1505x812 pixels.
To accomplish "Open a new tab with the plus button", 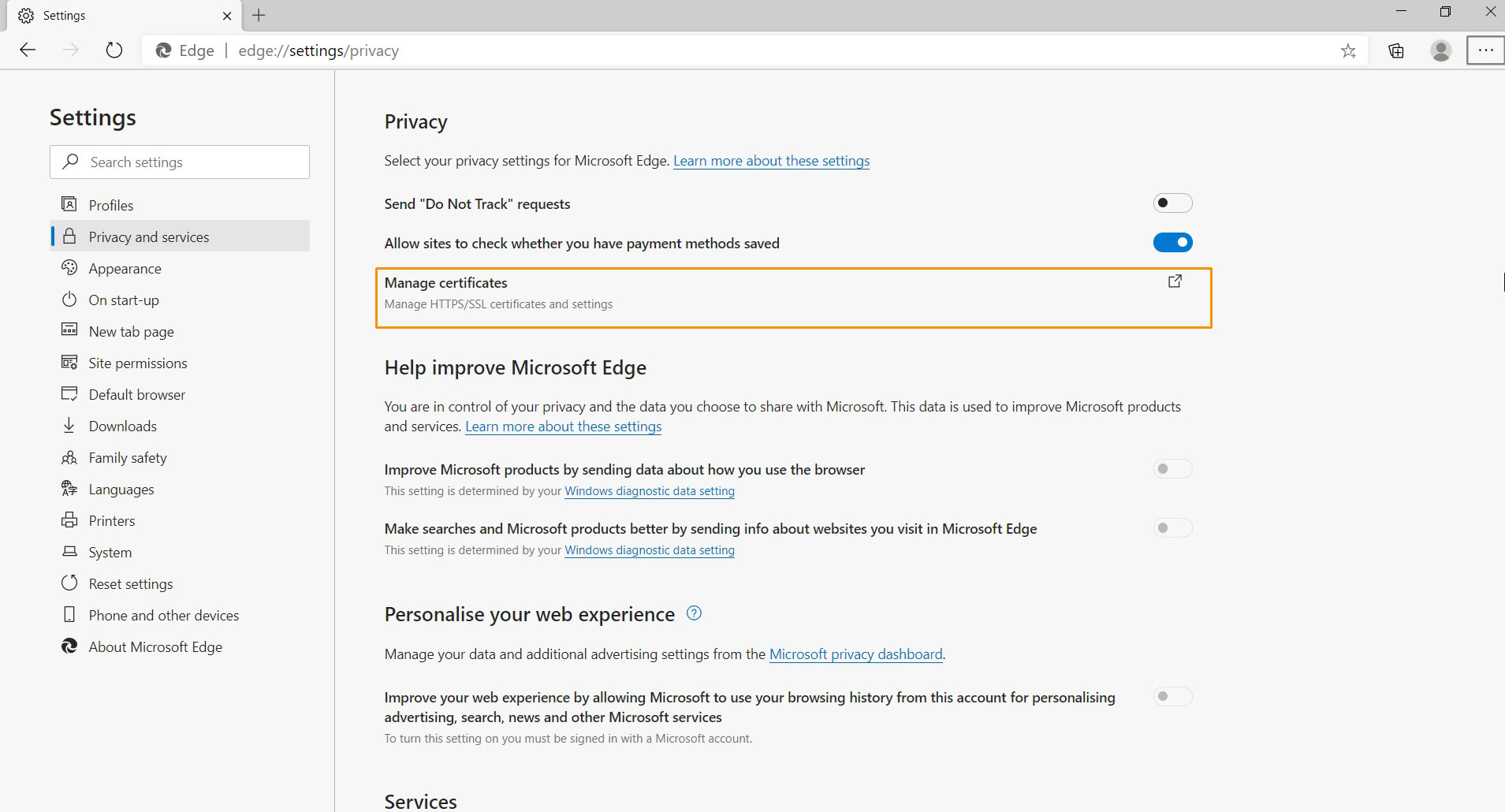I will click(259, 15).
